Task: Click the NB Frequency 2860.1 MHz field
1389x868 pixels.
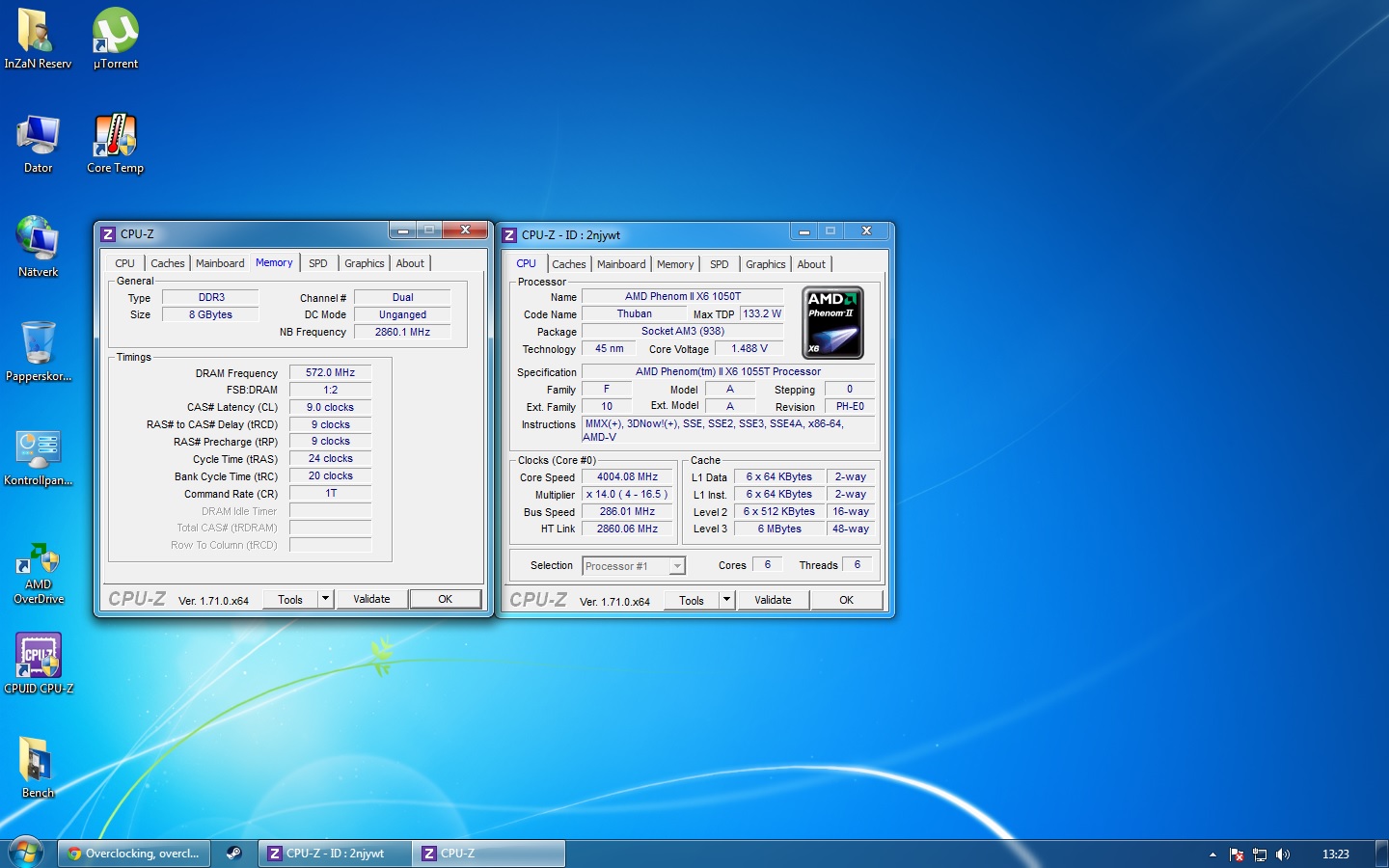Action: coord(402,332)
